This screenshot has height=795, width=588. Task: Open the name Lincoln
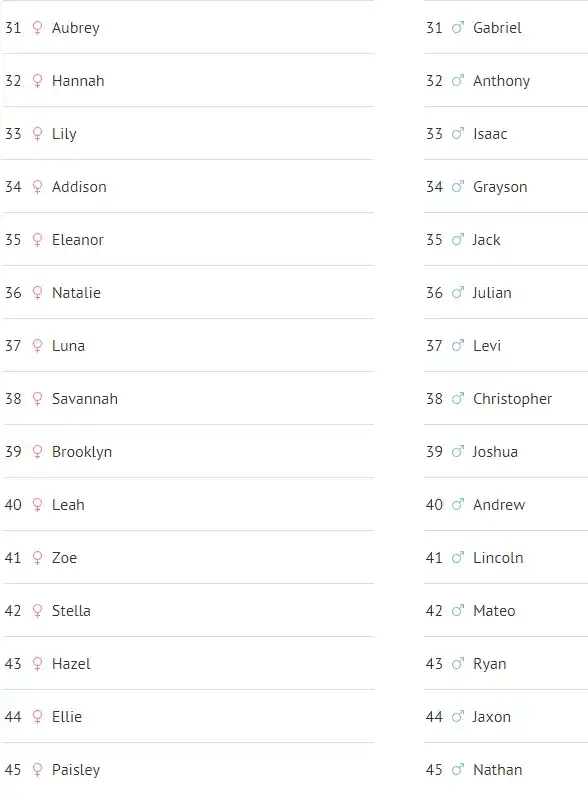[x=498, y=558]
